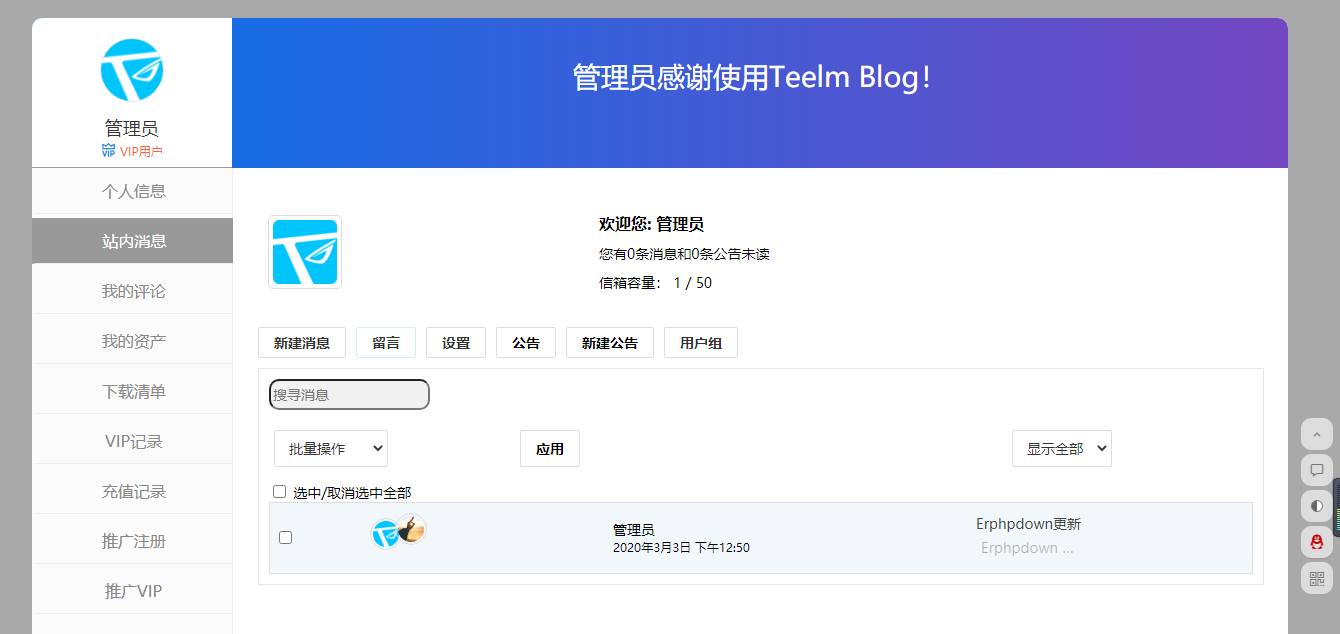Open the QR code floating icon

tap(1316, 578)
